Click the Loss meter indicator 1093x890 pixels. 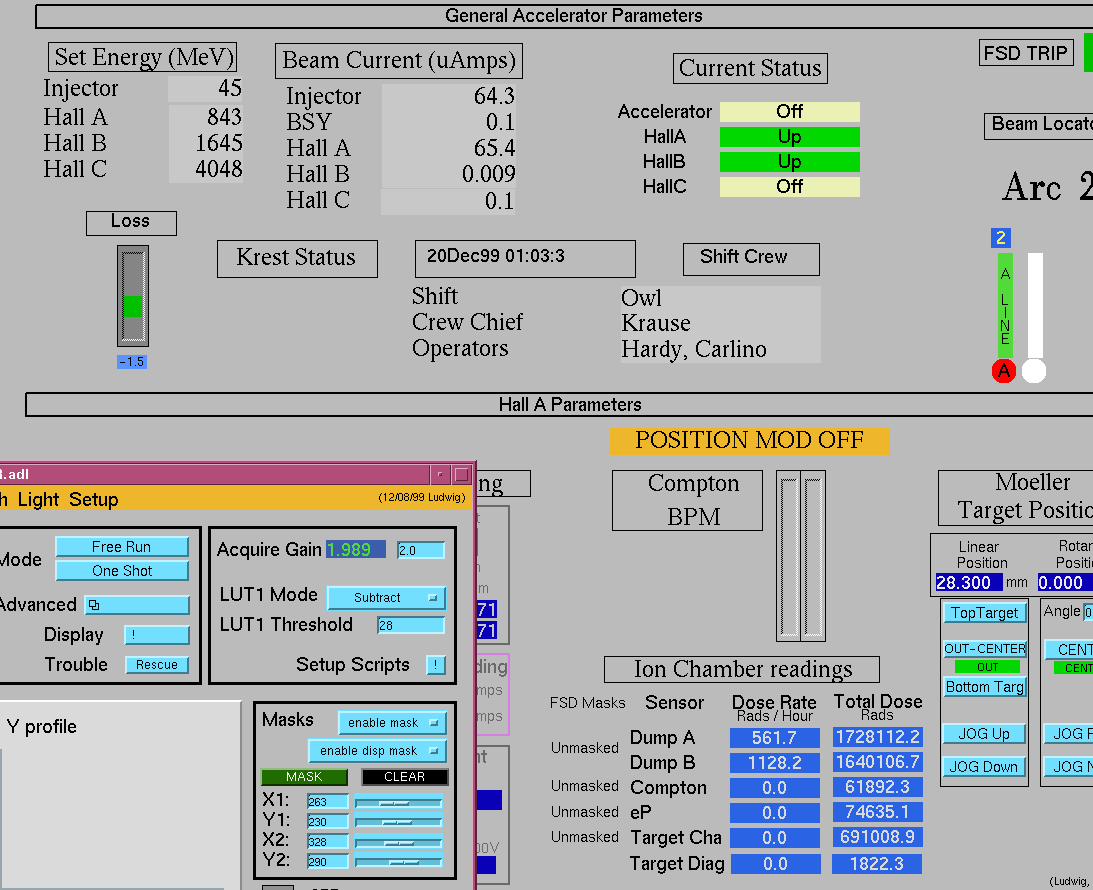tap(132, 297)
